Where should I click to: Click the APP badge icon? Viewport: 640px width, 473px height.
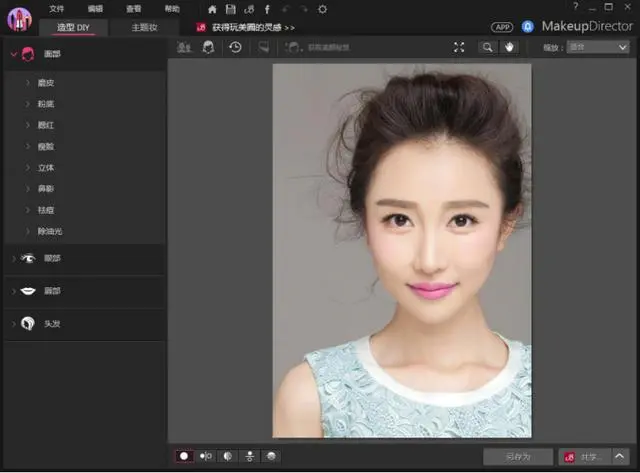coord(502,27)
